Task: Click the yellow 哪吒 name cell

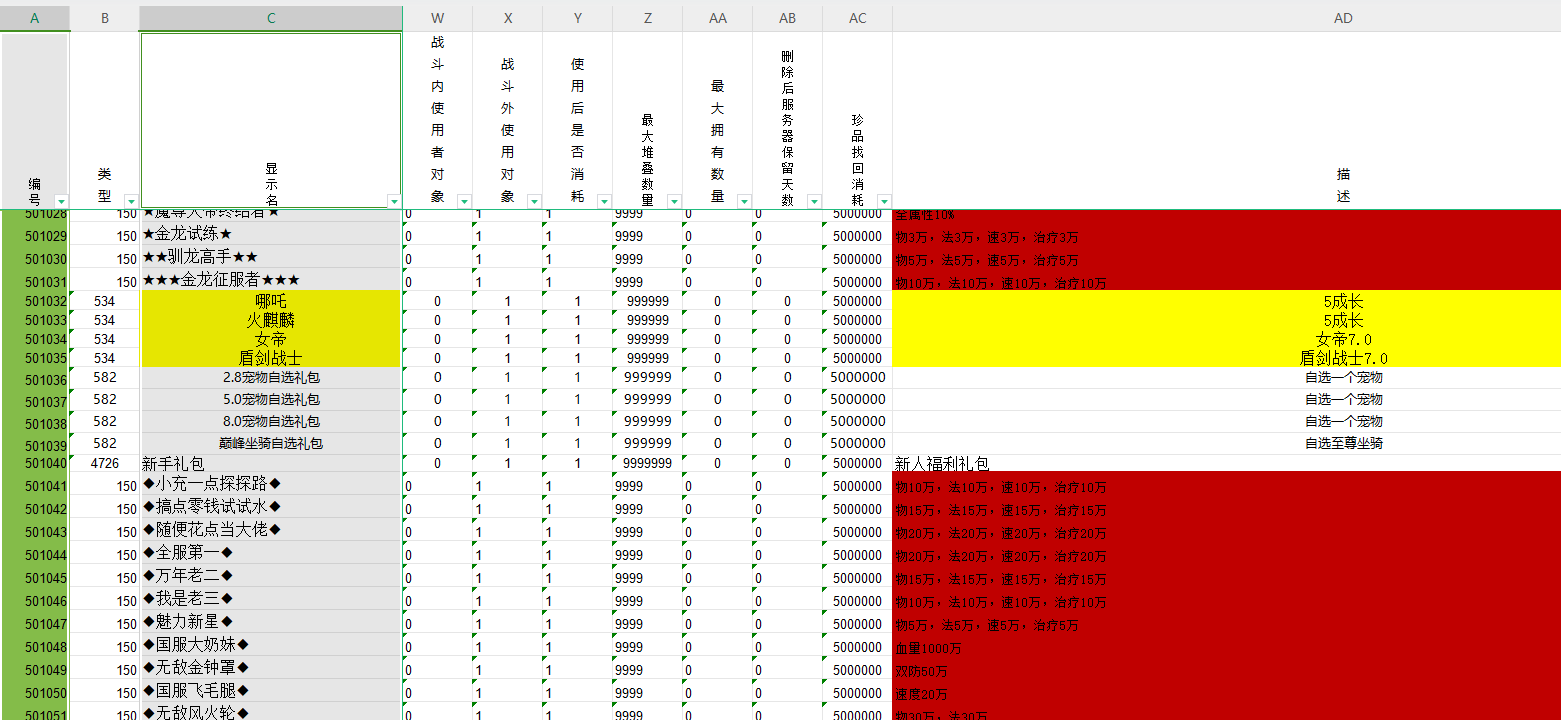Action: coord(271,301)
